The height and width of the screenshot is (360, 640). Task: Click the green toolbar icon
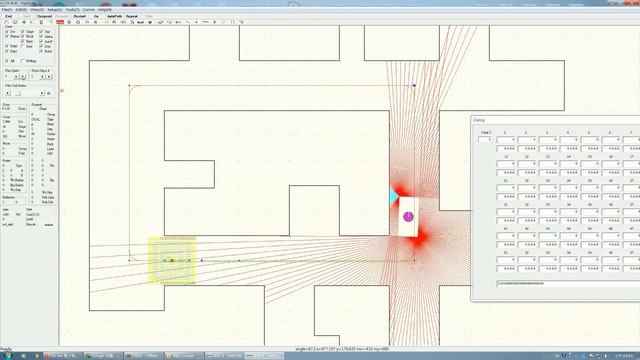pyautogui.click(x=32, y=22)
